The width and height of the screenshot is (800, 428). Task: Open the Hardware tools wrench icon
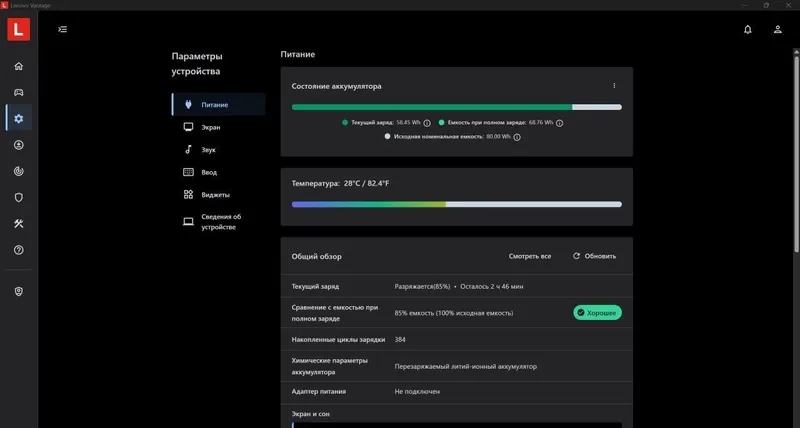pos(19,223)
